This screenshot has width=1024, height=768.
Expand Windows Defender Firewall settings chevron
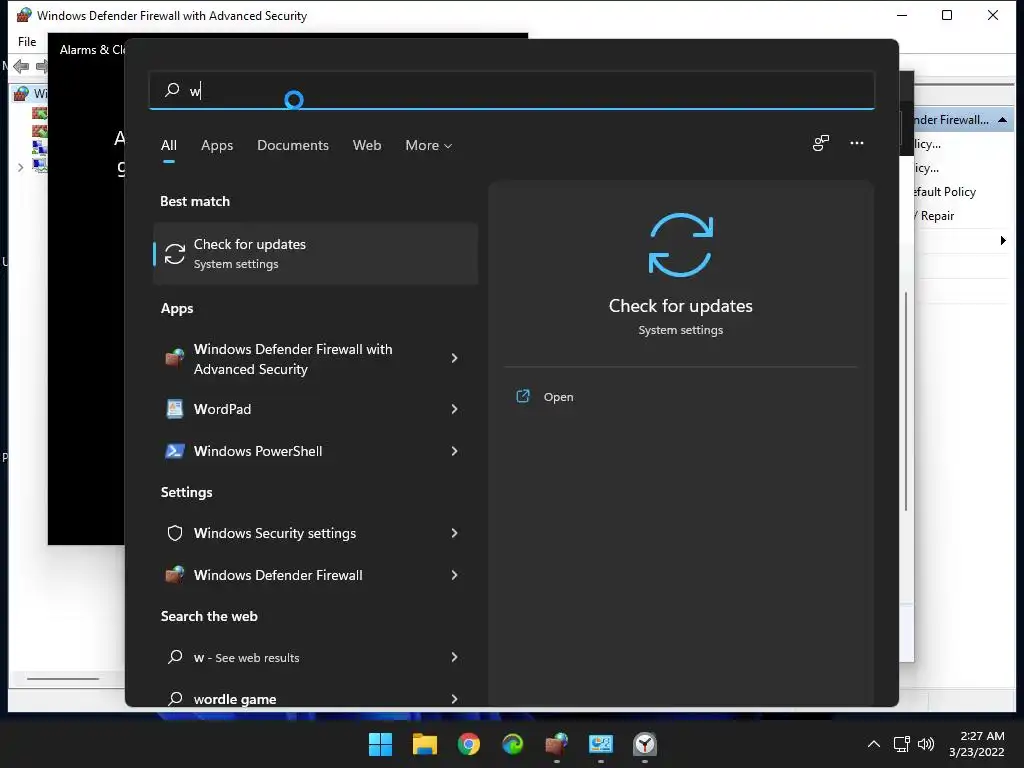pyautogui.click(x=455, y=575)
